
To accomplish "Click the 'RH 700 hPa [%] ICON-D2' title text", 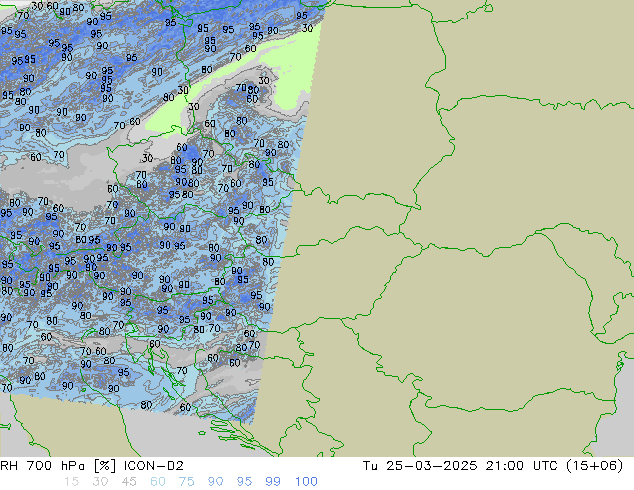I will [92, 466].
